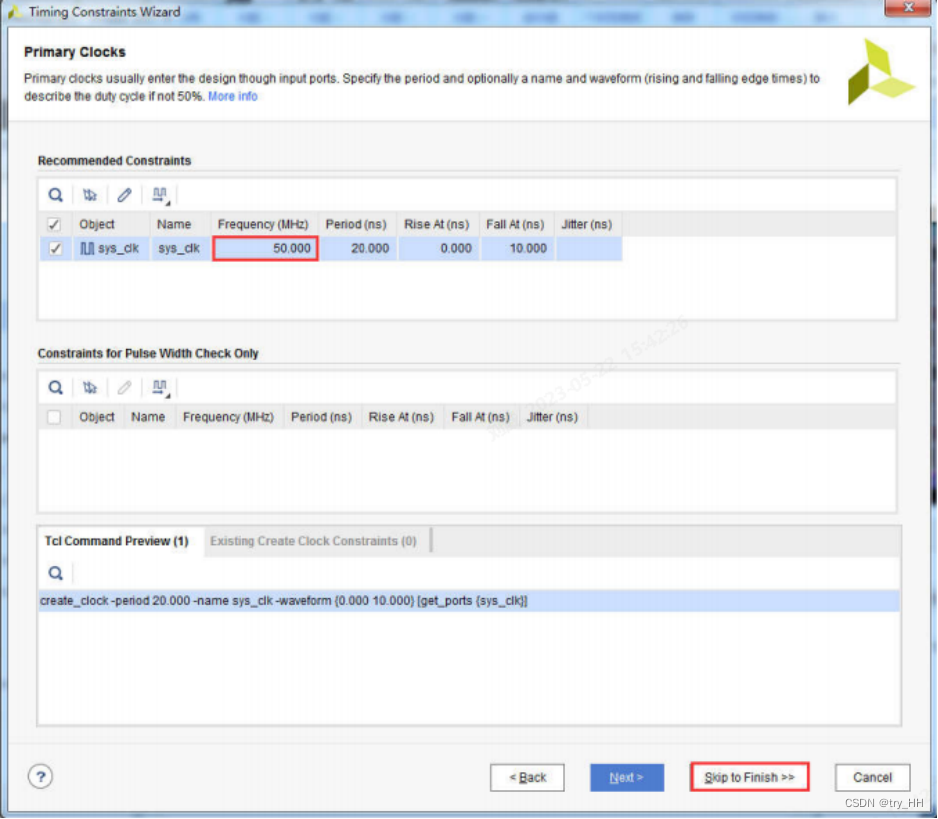Sort by Frequency (MHz) column in Recommended Constraints
The height and width of the screenshot is (819, 938).
263,224
